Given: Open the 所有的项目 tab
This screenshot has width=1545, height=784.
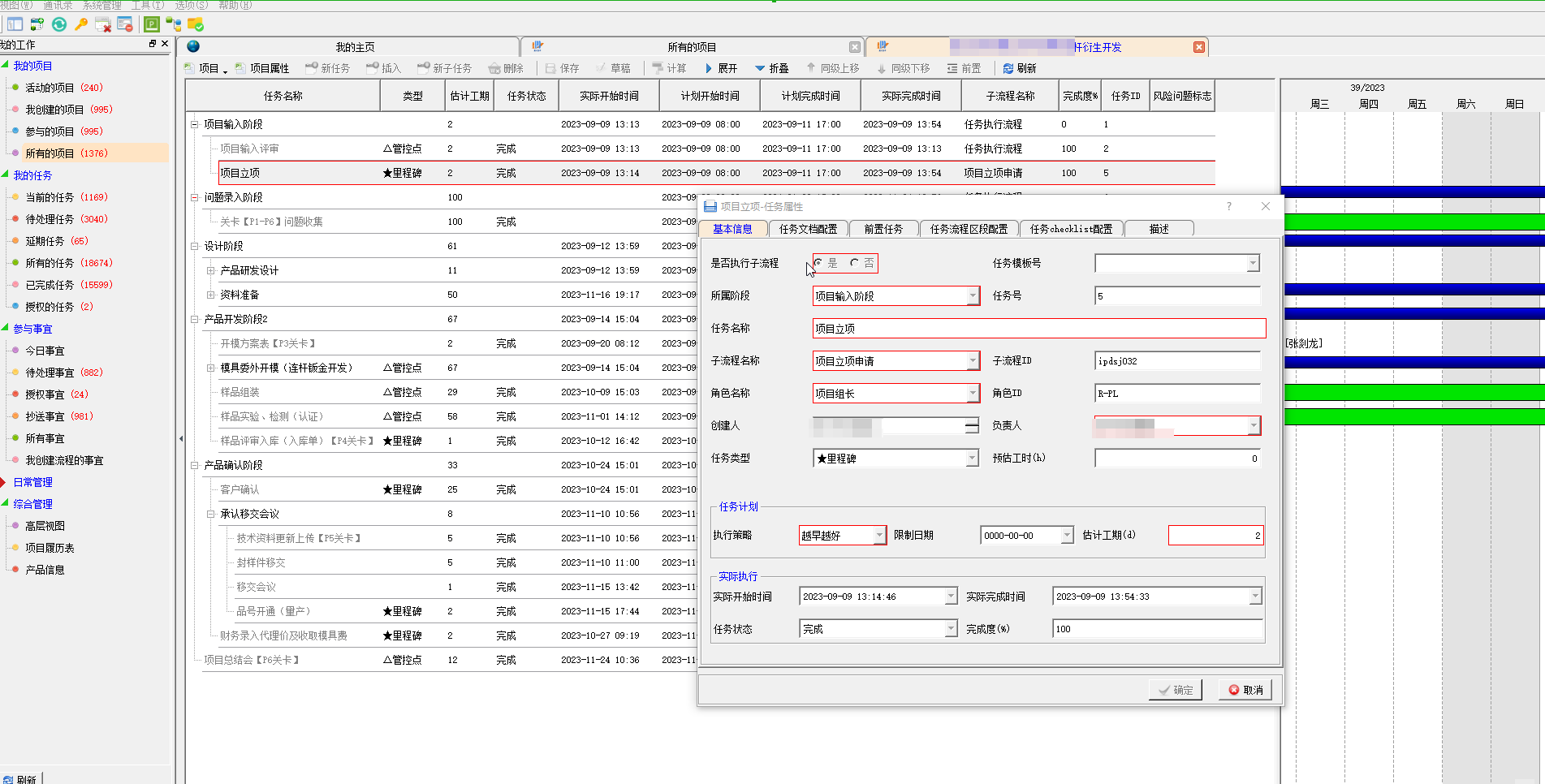Looking at the screenshot, I should (x=692, y=47).
